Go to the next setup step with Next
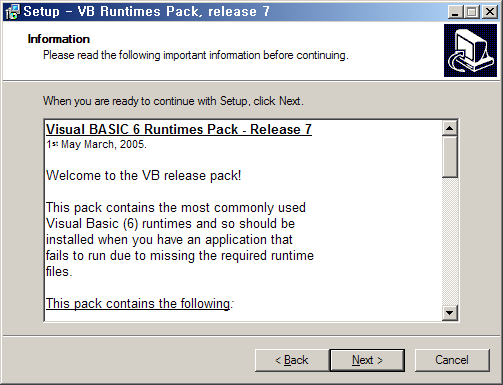 click(367, 360)
